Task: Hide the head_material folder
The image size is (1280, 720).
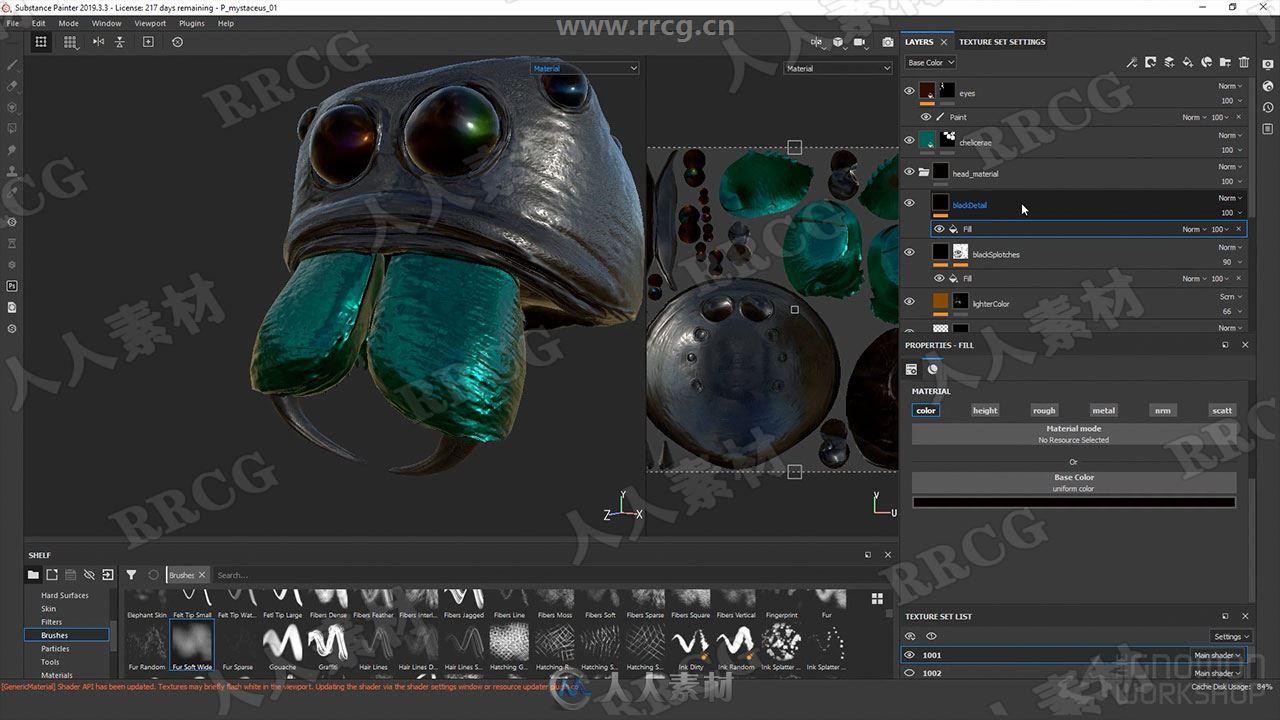Action: [909, 171]
